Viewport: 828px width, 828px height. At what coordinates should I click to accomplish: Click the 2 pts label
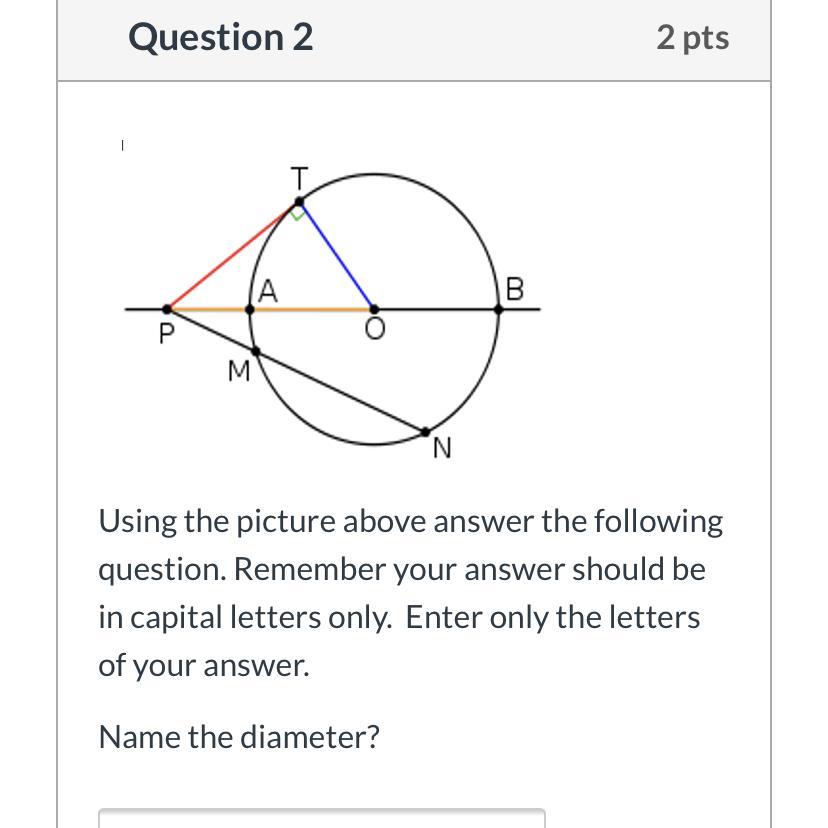click(x=692, y=38)
